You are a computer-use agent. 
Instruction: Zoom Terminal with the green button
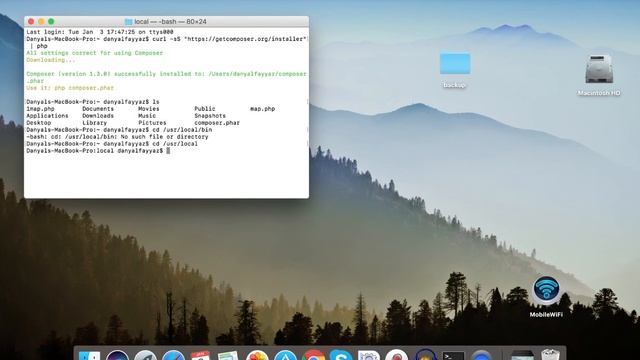tap(51, 22)
